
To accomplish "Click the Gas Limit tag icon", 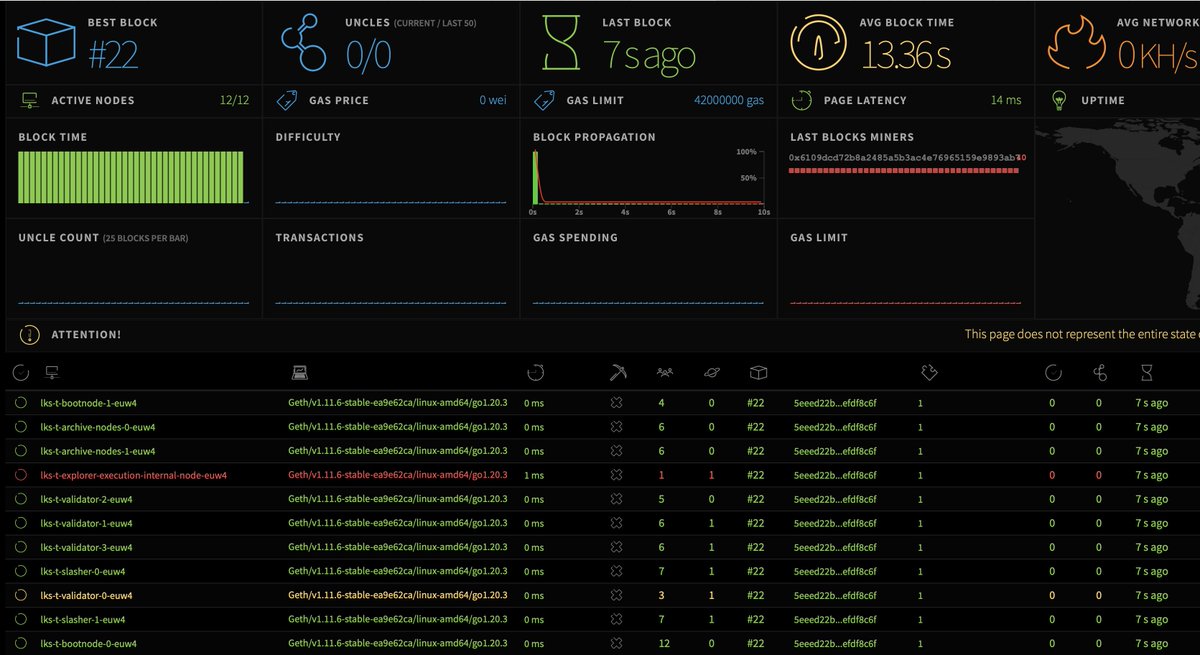I will point(544,100).
